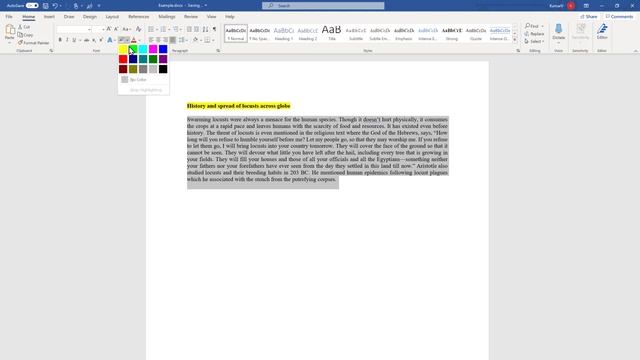Expand the Styles gallery
Image resolution: width=640 pixels, height=360 pixels.
click(515, 40)
